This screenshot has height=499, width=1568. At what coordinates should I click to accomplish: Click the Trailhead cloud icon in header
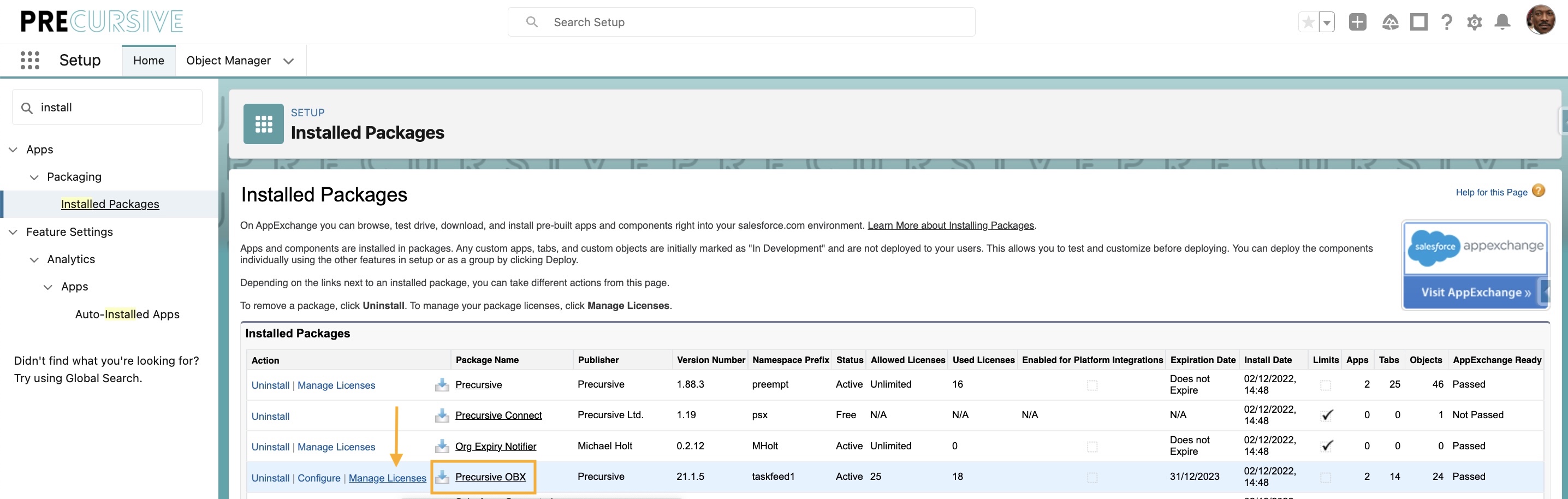(x=1390, y=22)
